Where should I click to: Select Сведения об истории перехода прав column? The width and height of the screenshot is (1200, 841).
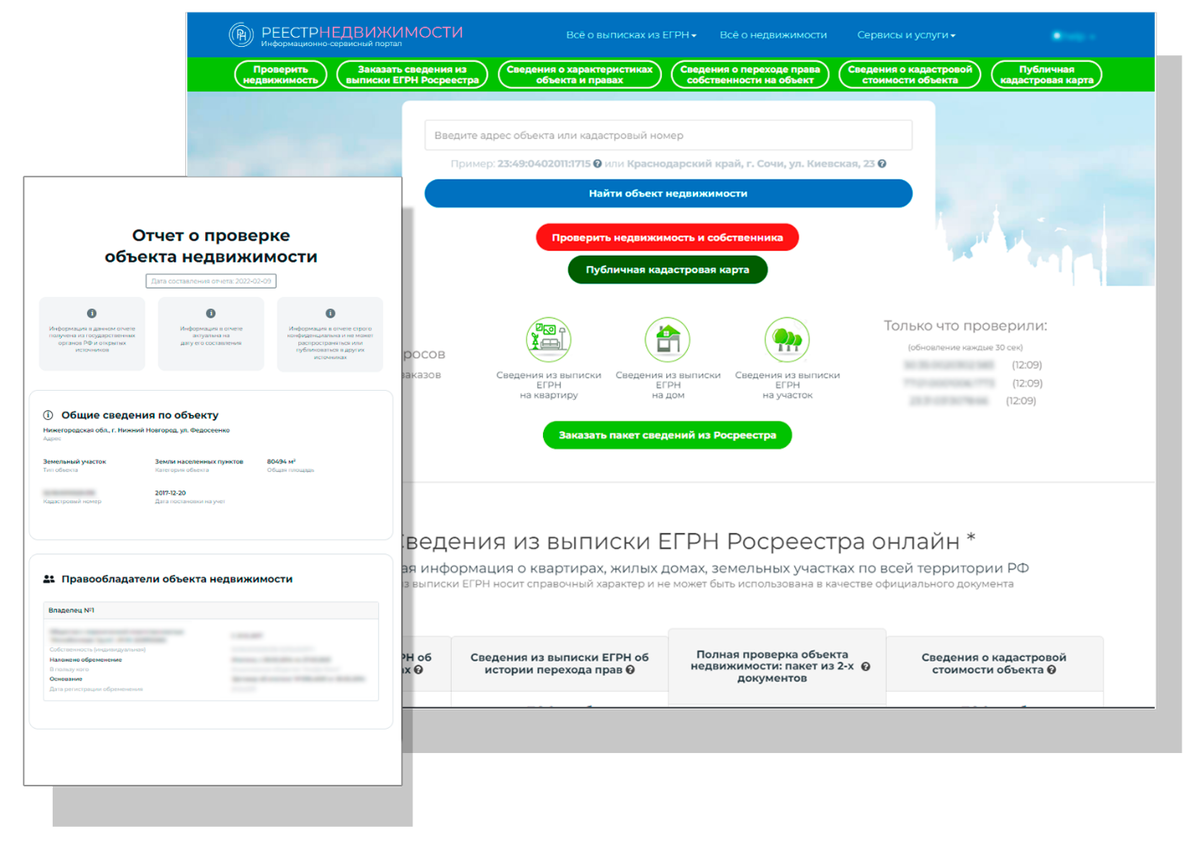(559, 663)
